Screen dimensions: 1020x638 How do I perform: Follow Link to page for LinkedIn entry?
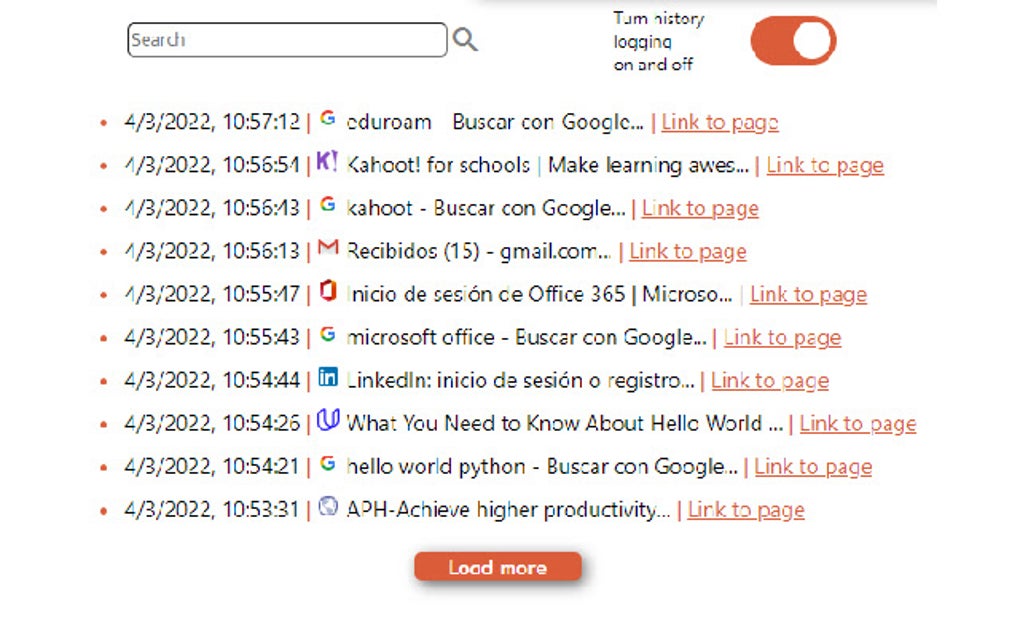pyautogui.click(x=770, y=381)
